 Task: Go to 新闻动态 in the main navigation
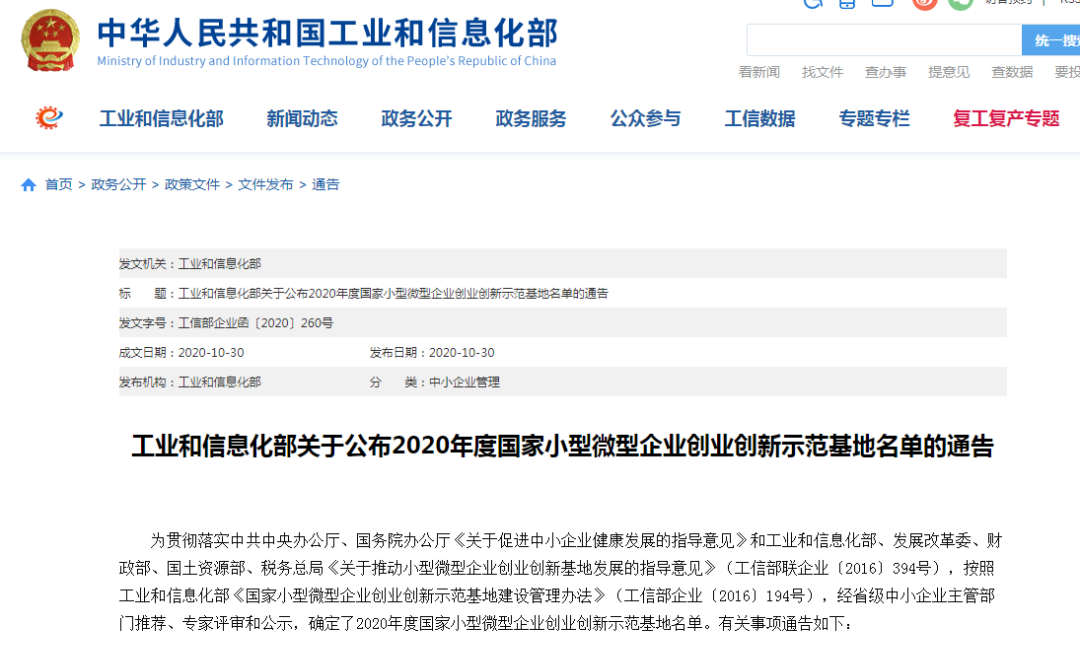(302, 118)
